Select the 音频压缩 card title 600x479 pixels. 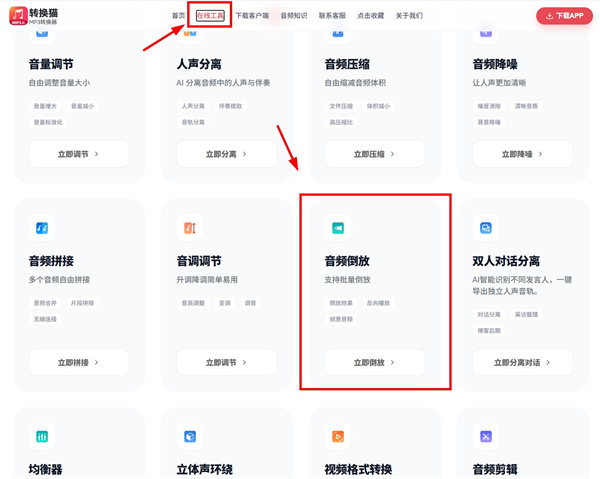tap(347, 64)
